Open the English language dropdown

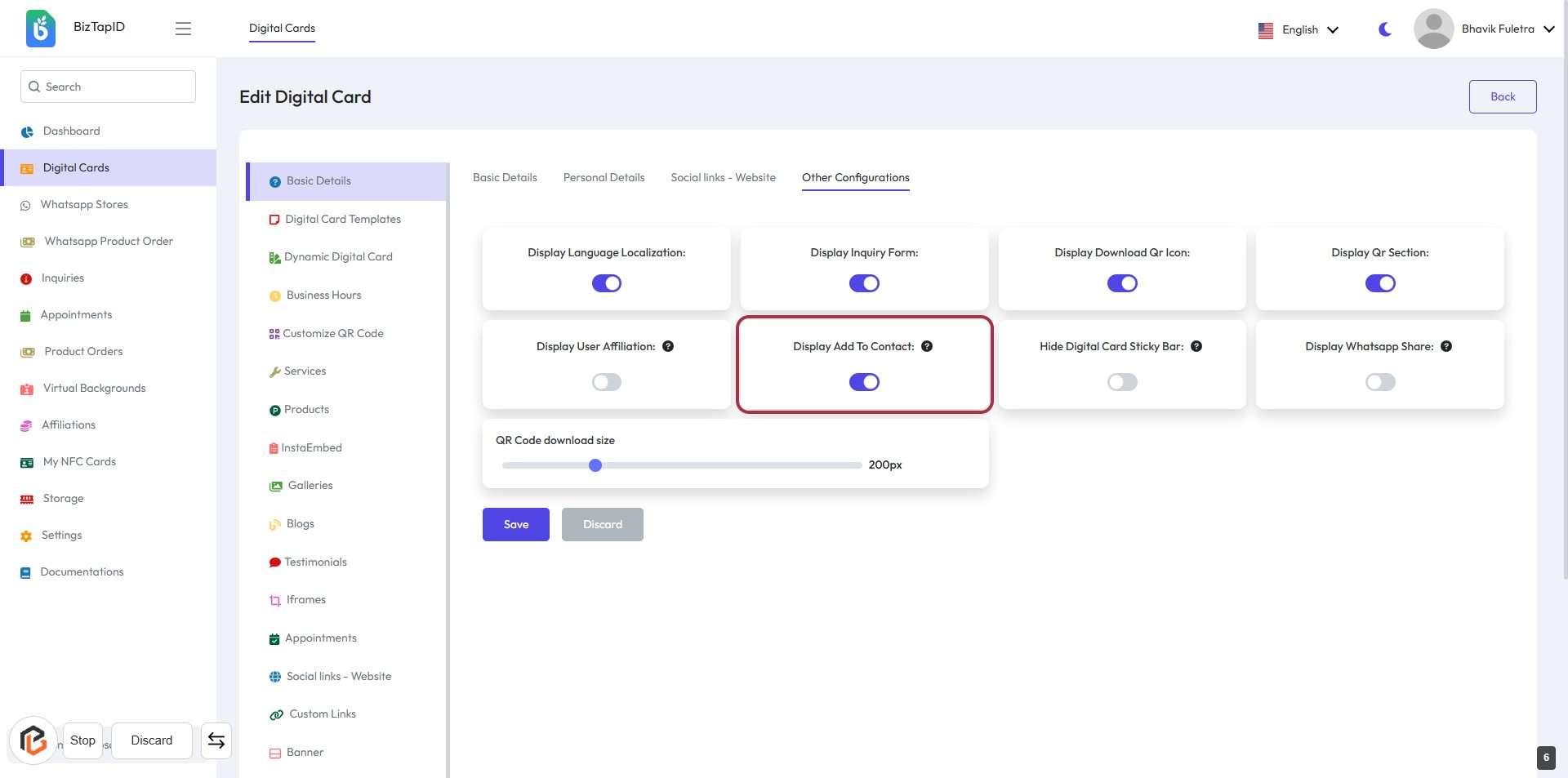pyautogui.click(x=1298, y=29)
